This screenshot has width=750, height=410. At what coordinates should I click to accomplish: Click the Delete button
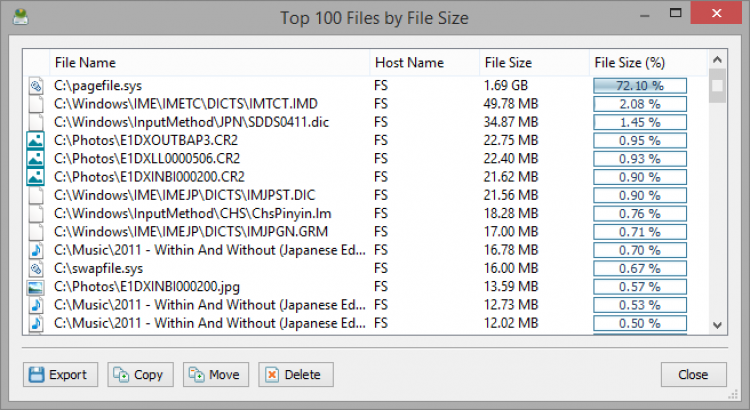coord(295,375)
